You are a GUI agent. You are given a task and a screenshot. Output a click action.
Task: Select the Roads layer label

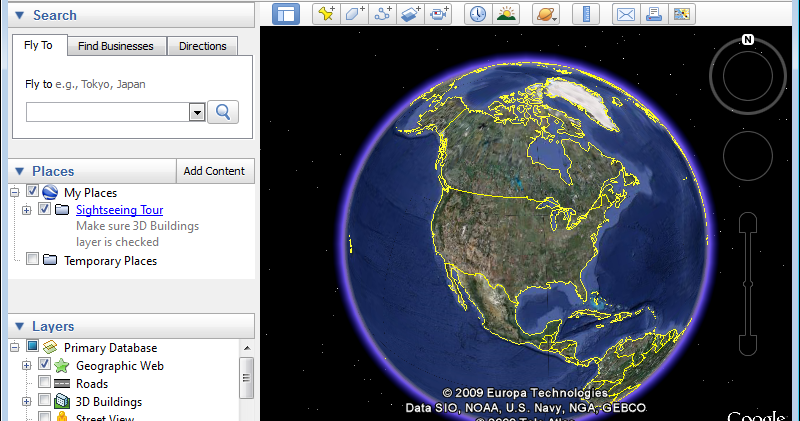92,384
